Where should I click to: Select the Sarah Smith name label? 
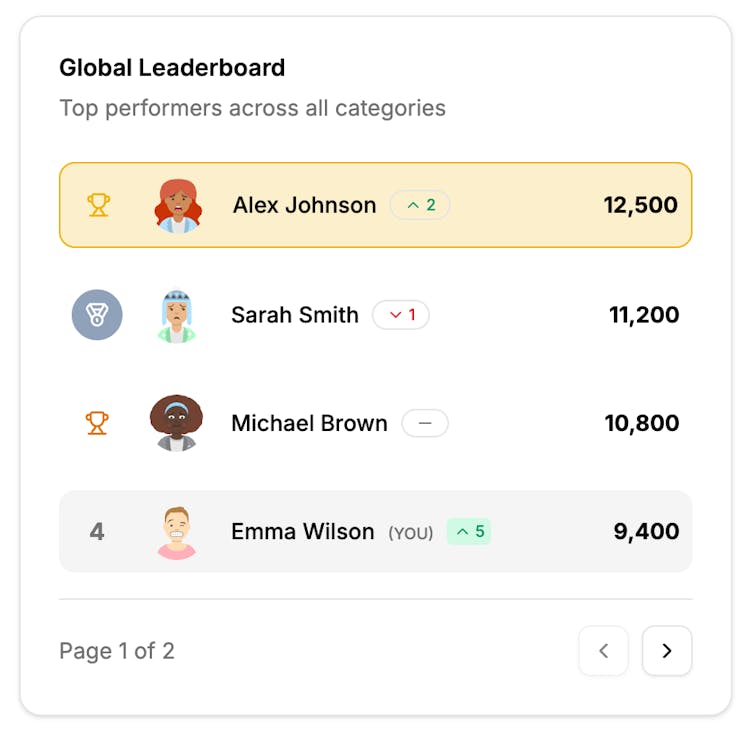pos(295,315)
